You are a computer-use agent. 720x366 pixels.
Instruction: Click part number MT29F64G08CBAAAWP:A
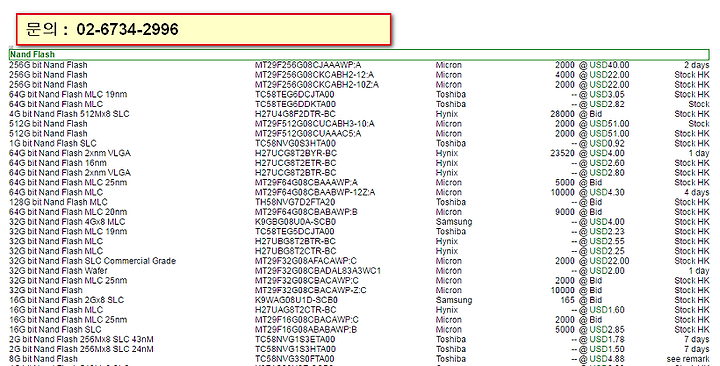(306, 183)
